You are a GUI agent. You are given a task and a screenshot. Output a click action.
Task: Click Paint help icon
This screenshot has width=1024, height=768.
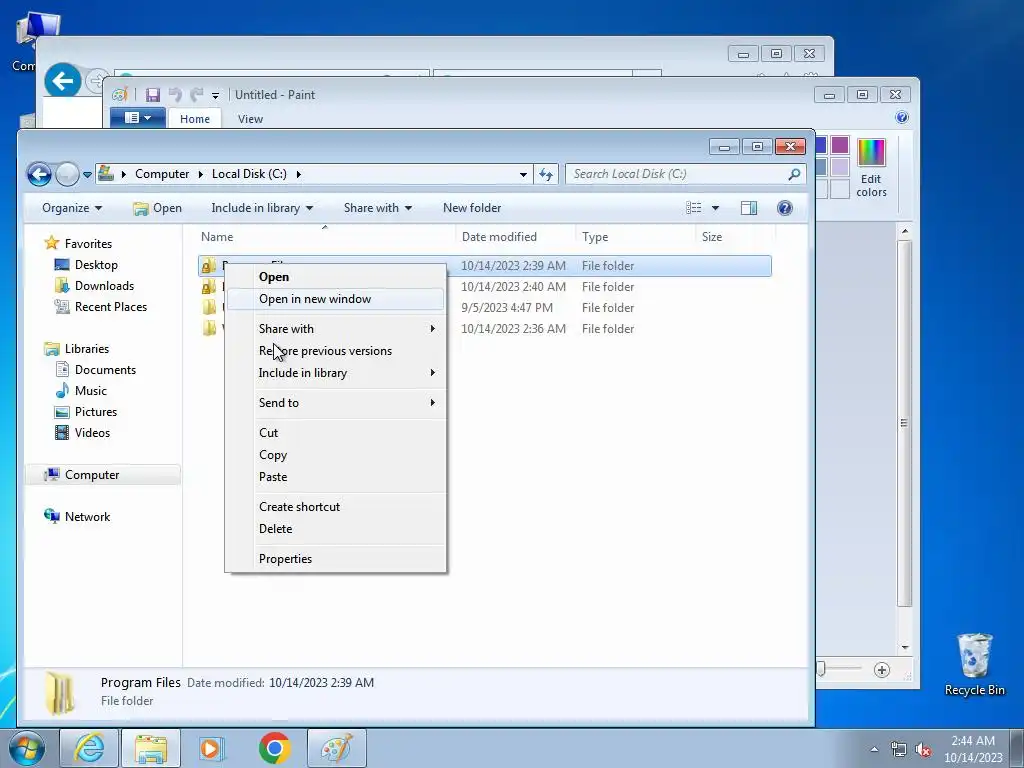pyautogui.click(x=902, y=118)
